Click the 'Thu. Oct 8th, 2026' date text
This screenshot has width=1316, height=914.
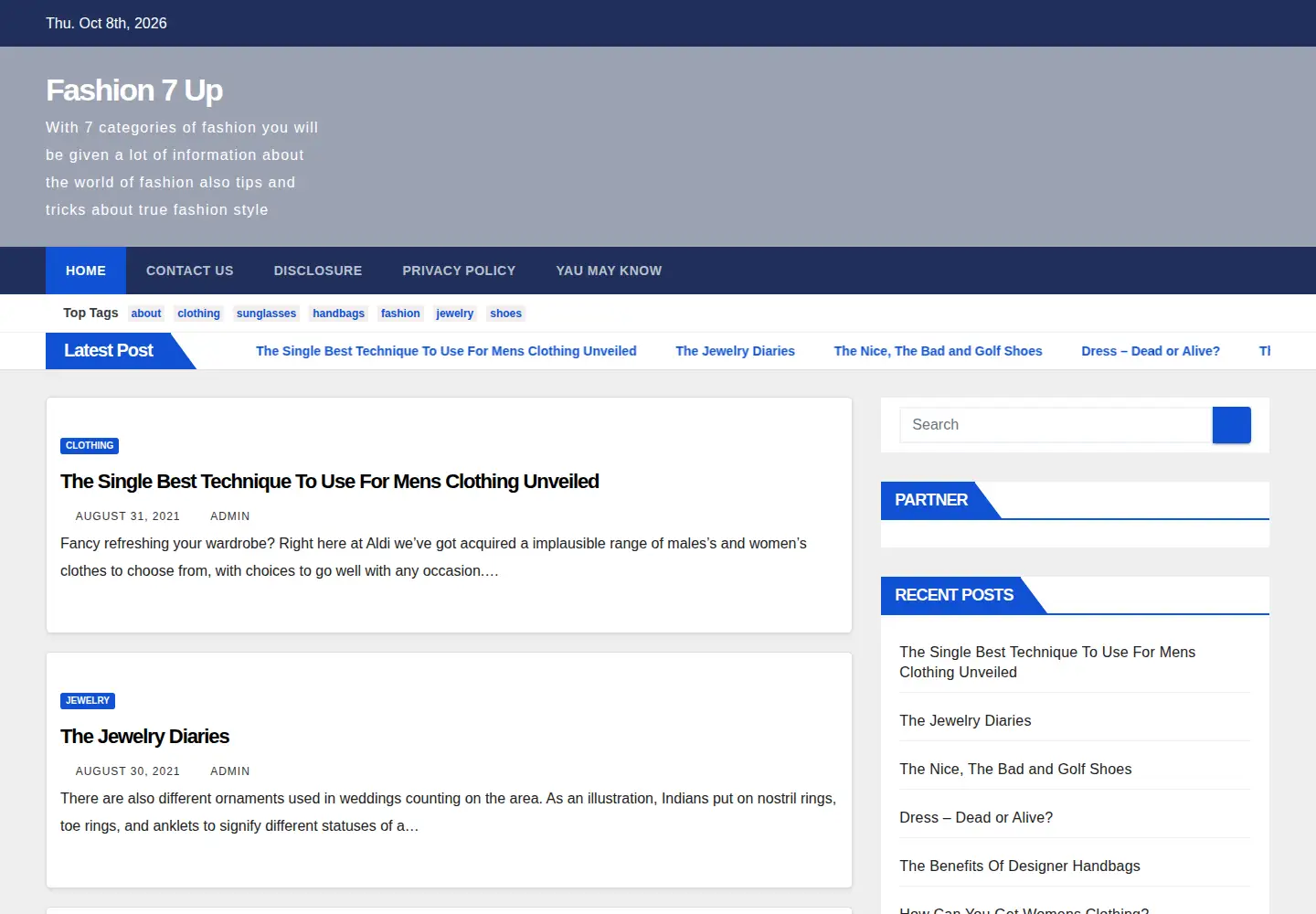pos(106,23)
